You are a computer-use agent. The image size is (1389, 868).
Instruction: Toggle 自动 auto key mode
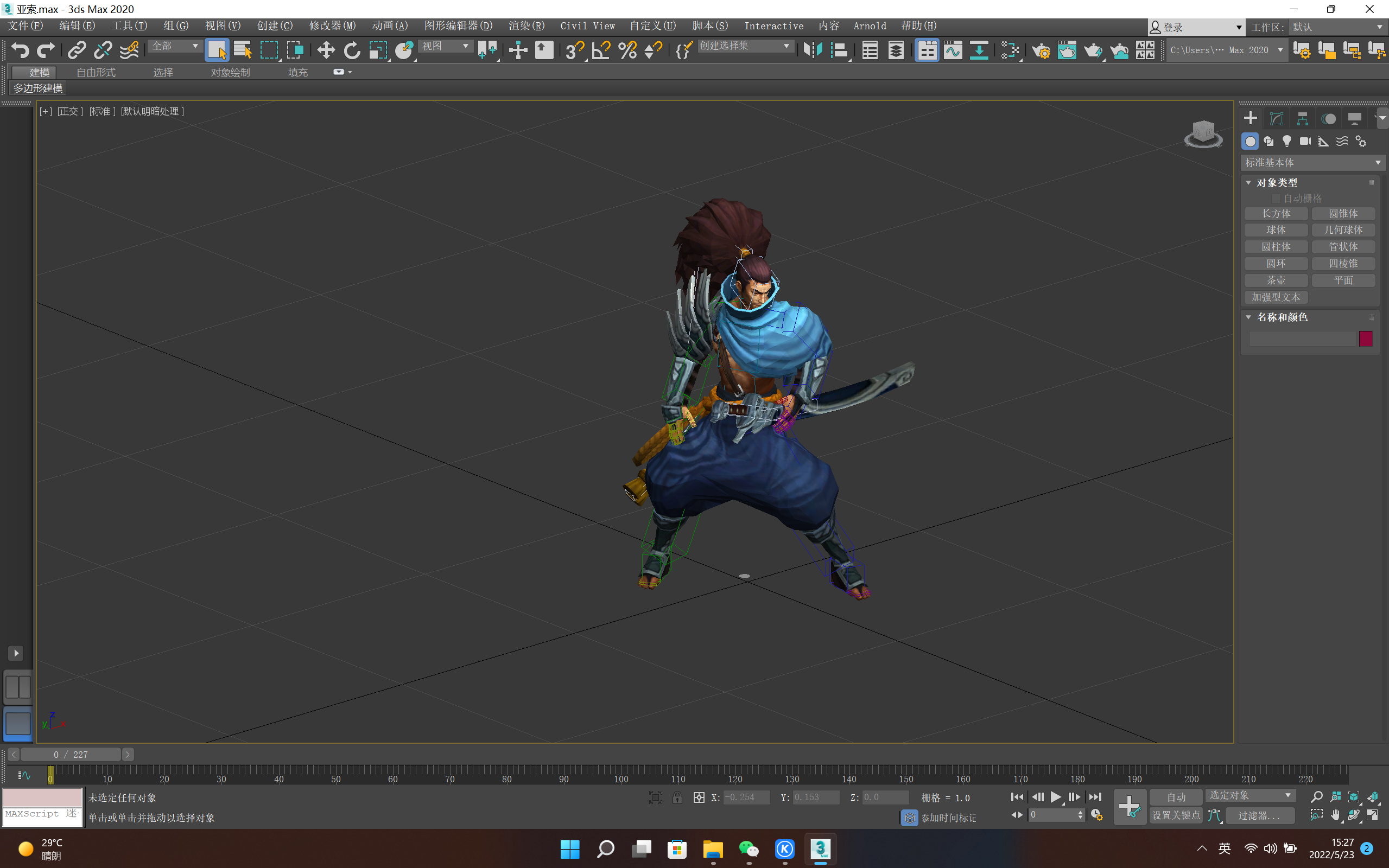[1176, 797]
